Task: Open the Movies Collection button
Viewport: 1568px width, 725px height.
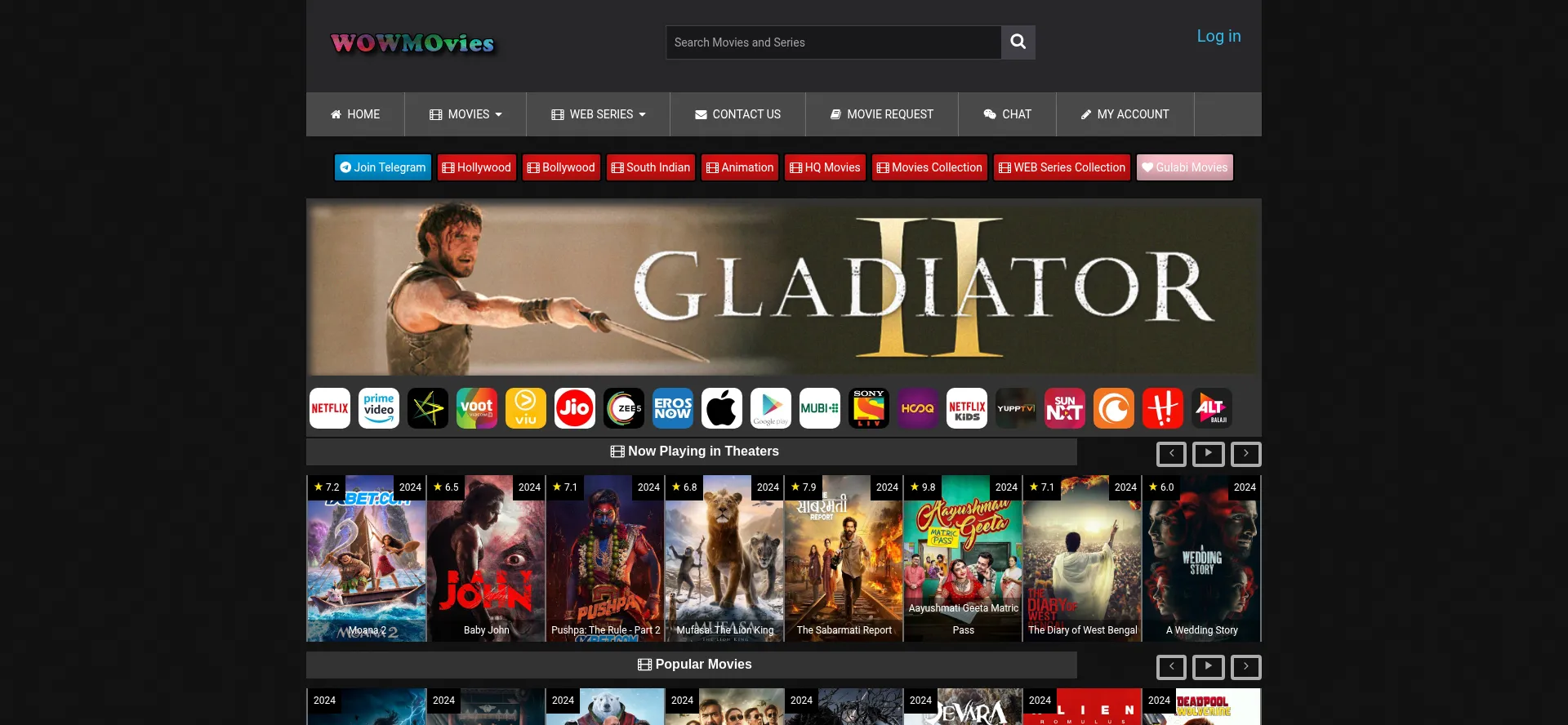Action: point(929,167)
